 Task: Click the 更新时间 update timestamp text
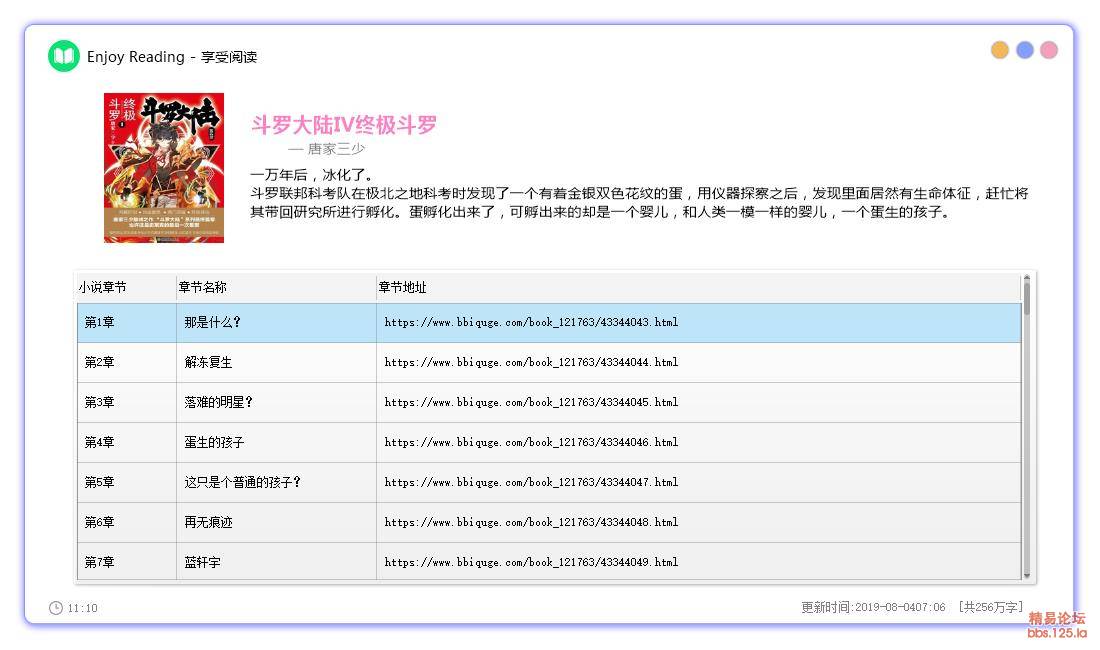pyautogui.click(x=873, y=607)
